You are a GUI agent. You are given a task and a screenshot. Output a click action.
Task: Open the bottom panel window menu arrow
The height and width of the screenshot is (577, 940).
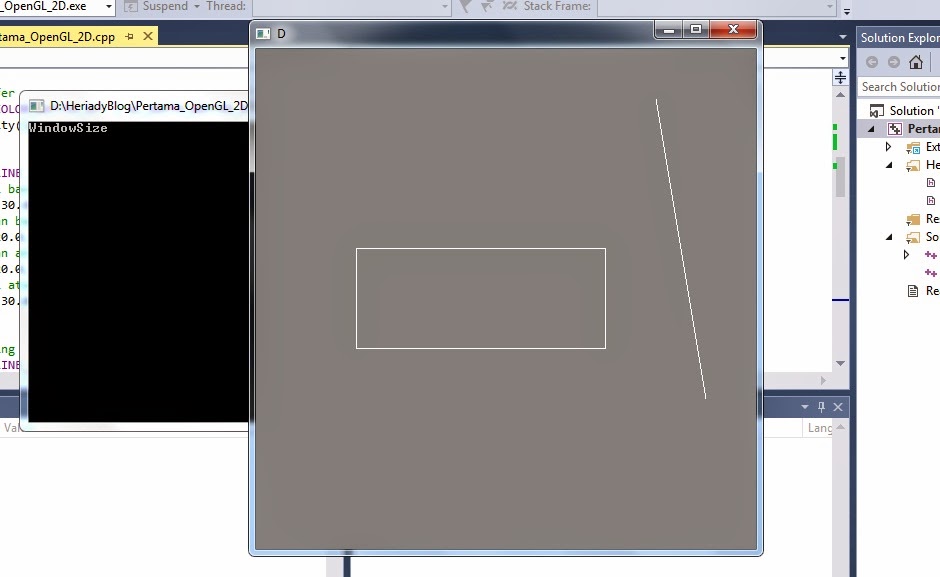point(805,406)
